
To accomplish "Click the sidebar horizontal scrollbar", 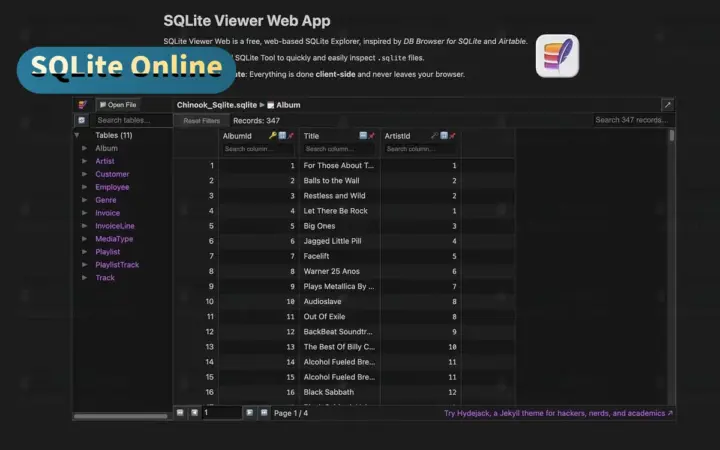I will 121,416.
